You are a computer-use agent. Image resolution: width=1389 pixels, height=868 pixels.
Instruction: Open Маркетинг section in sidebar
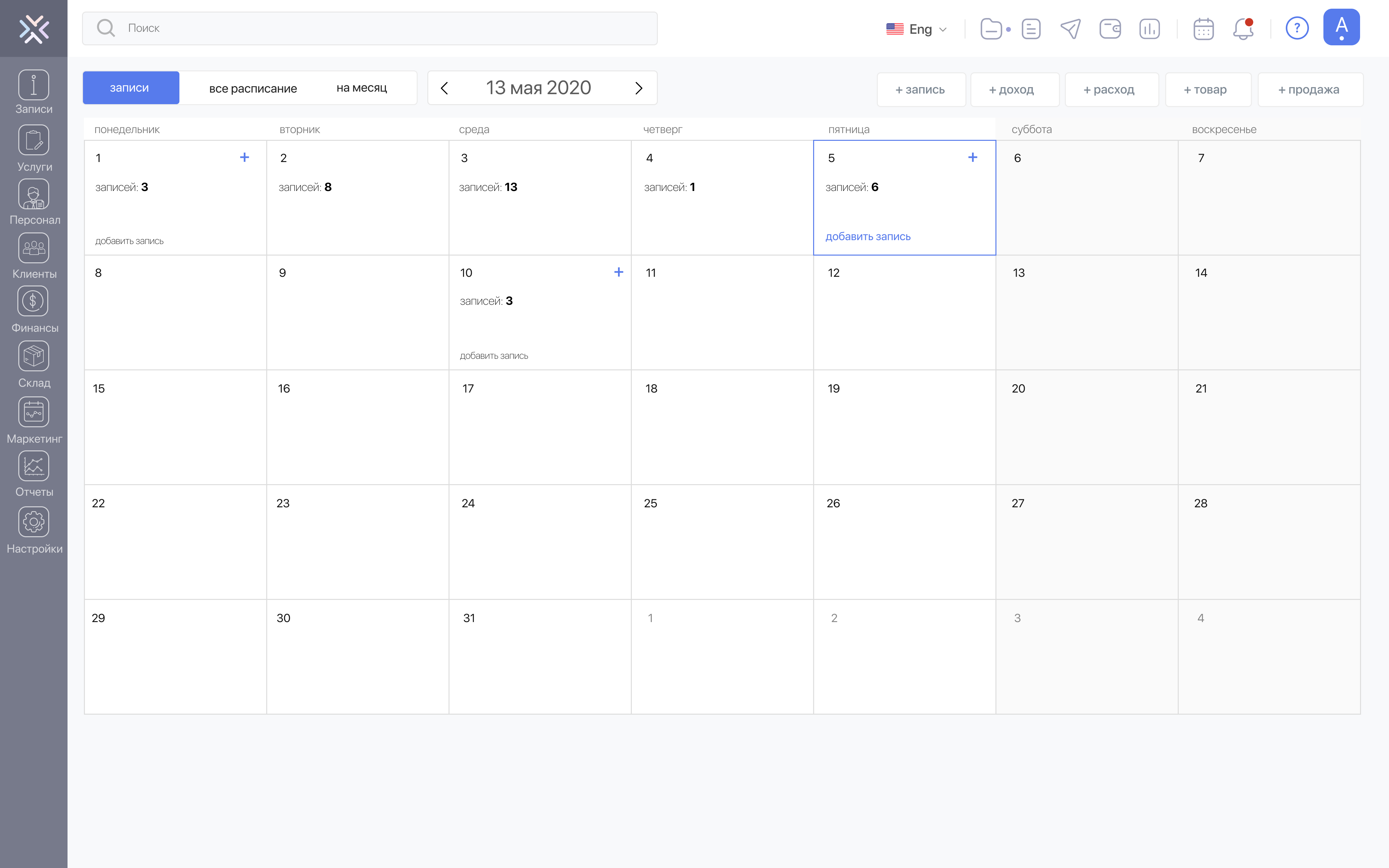34,420
